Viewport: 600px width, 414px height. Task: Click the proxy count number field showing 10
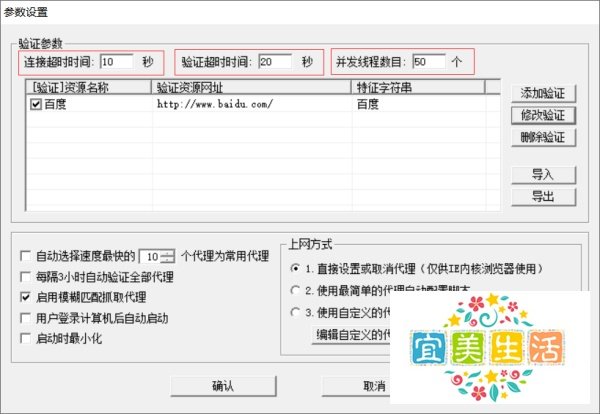click(150, 257)
